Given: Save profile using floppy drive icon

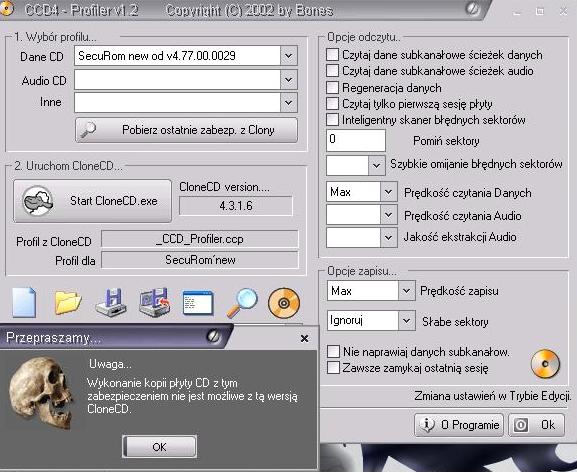Looking at the screenshot, I should [x=111, y=303].
